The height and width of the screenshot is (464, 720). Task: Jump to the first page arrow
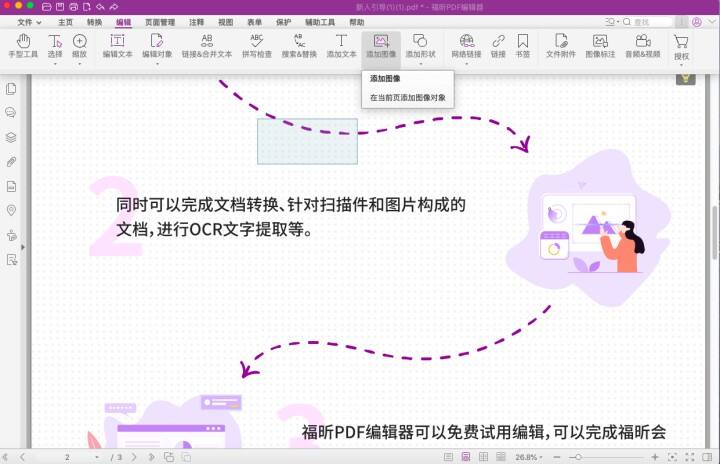pyautogui.click(x=5, y=457)
